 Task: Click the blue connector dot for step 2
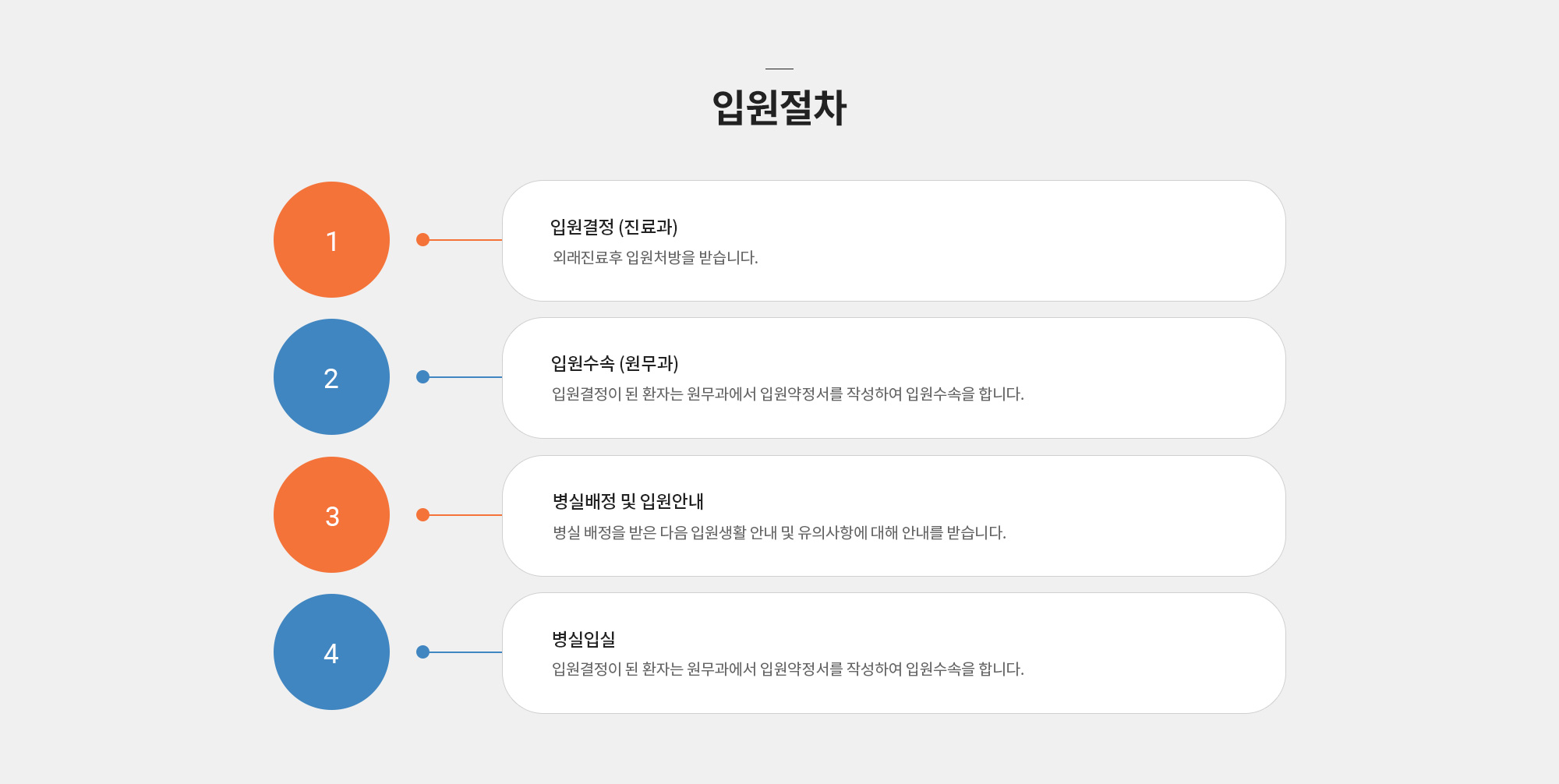click(x=422, y=376)
